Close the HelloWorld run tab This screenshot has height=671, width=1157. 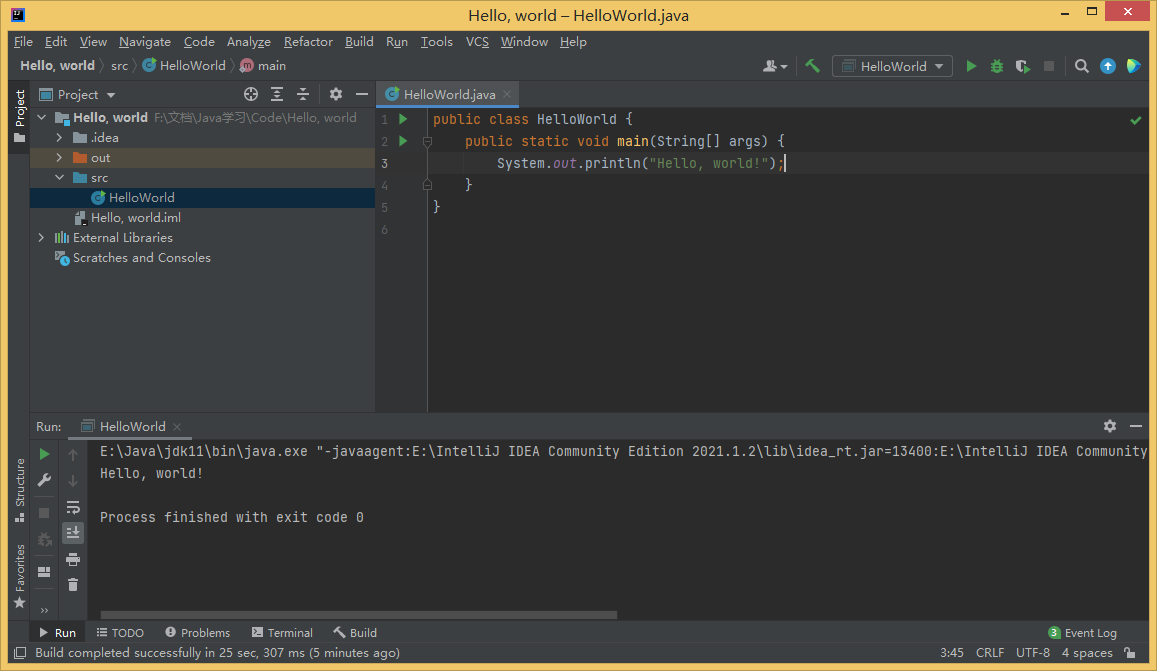[x=177, y=426]
